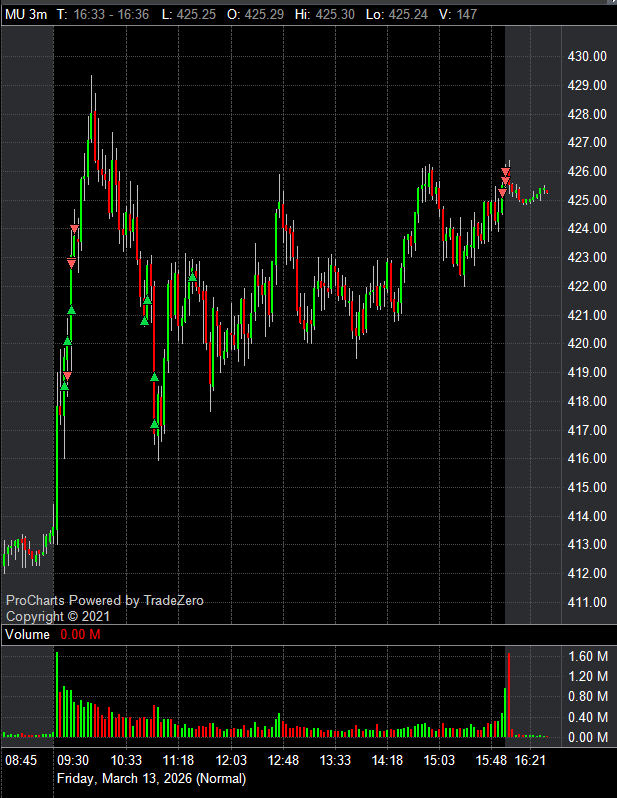
Task: Select the 11:18 time axis label
Action: [178, 760]
